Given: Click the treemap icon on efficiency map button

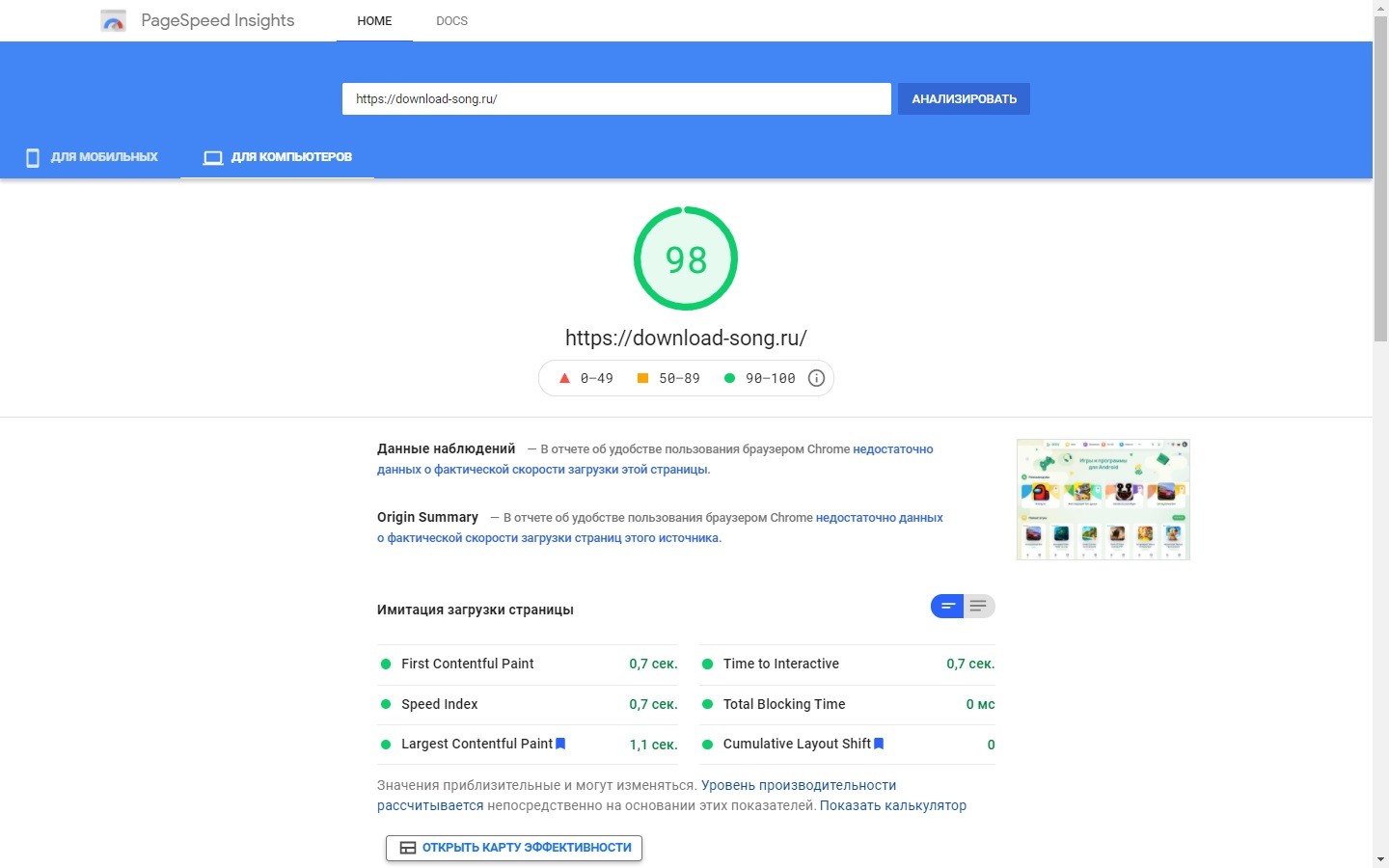Looking at the screenshot, I should click(x=408, y=848).
